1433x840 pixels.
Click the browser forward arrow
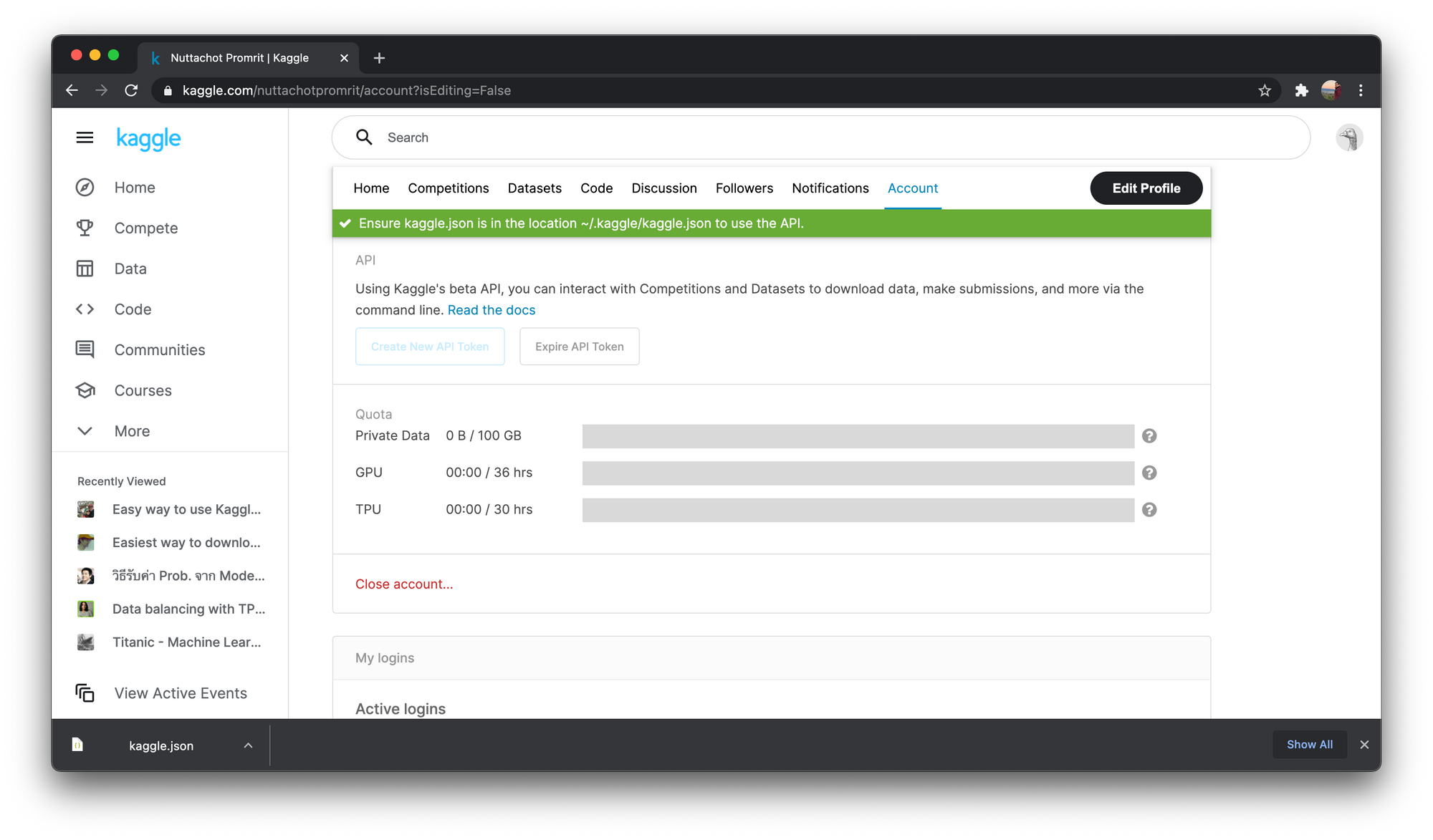[101, 90]
